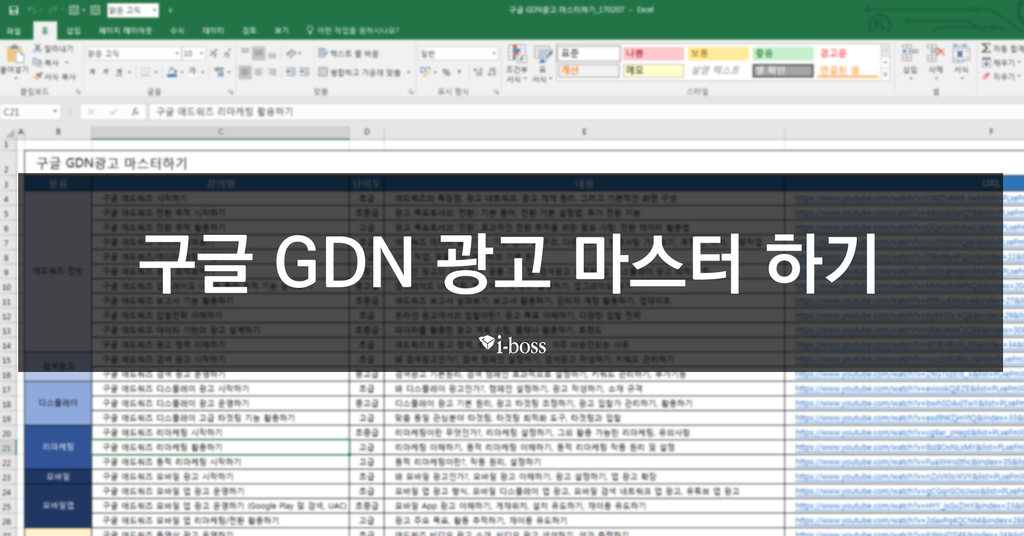Apply 보통 yellow cell style
This screenshot has width=1024, height=536.
pos(717,54)
